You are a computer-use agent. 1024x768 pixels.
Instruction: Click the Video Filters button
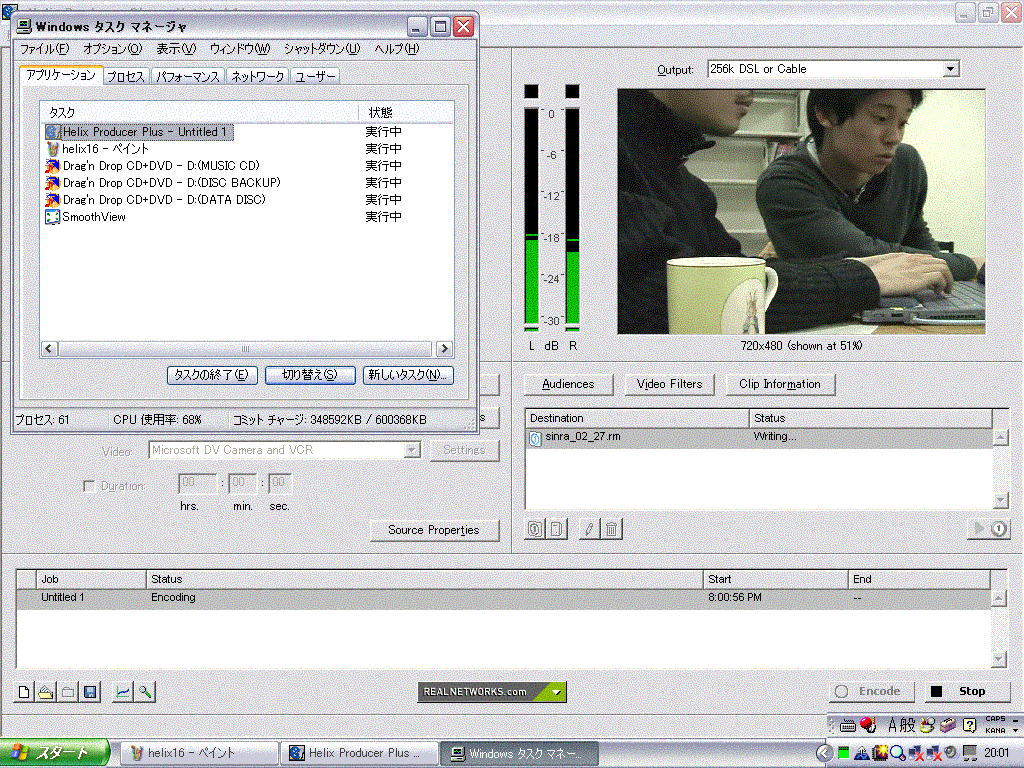[x=670, y=384]
